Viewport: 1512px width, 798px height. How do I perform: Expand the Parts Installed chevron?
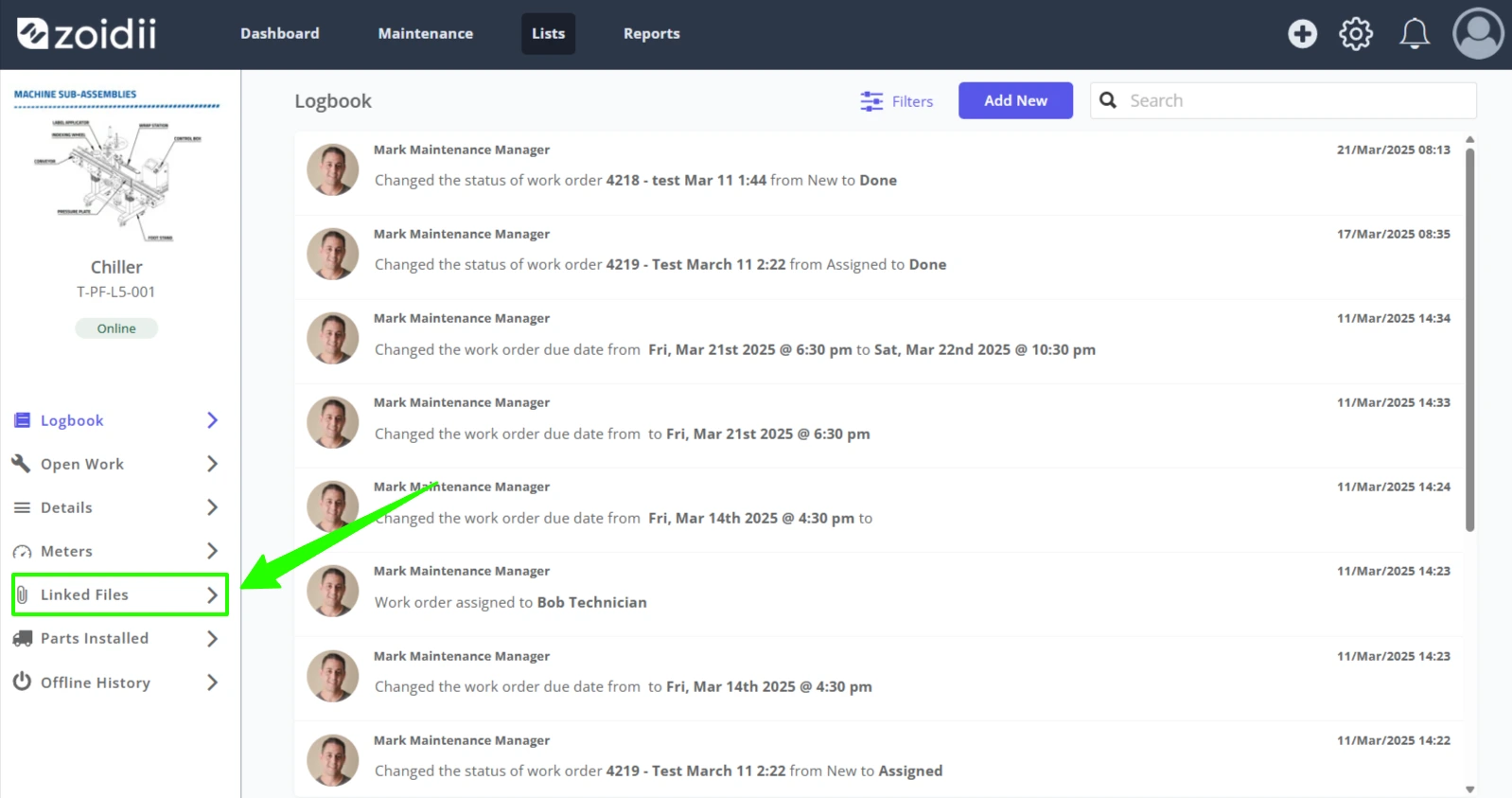pos(212,638)
